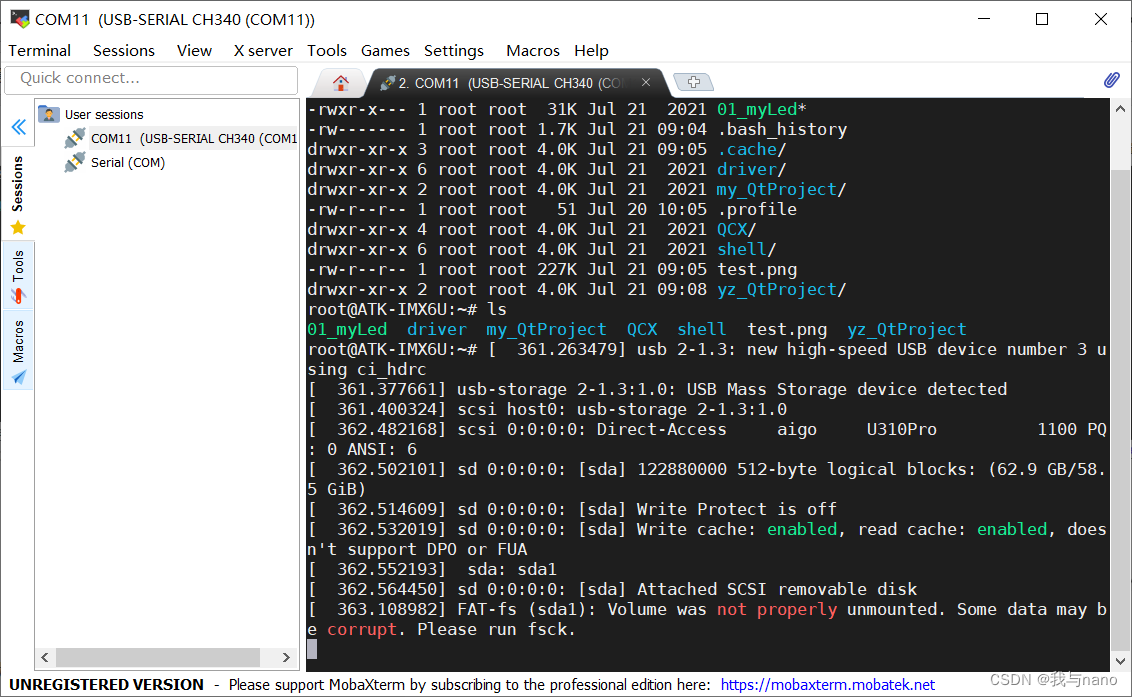
Task: Open the Terminal menu
Action: 39,50
